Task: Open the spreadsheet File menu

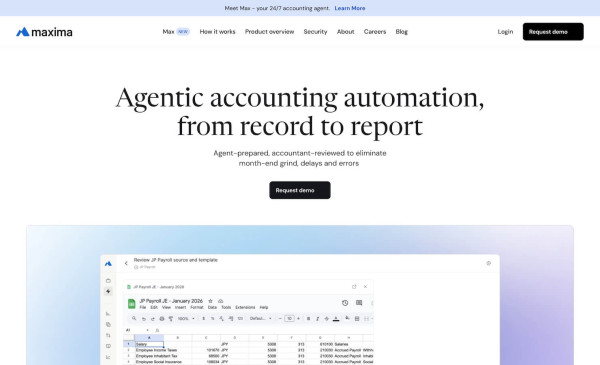Action: tap(143, 307)
